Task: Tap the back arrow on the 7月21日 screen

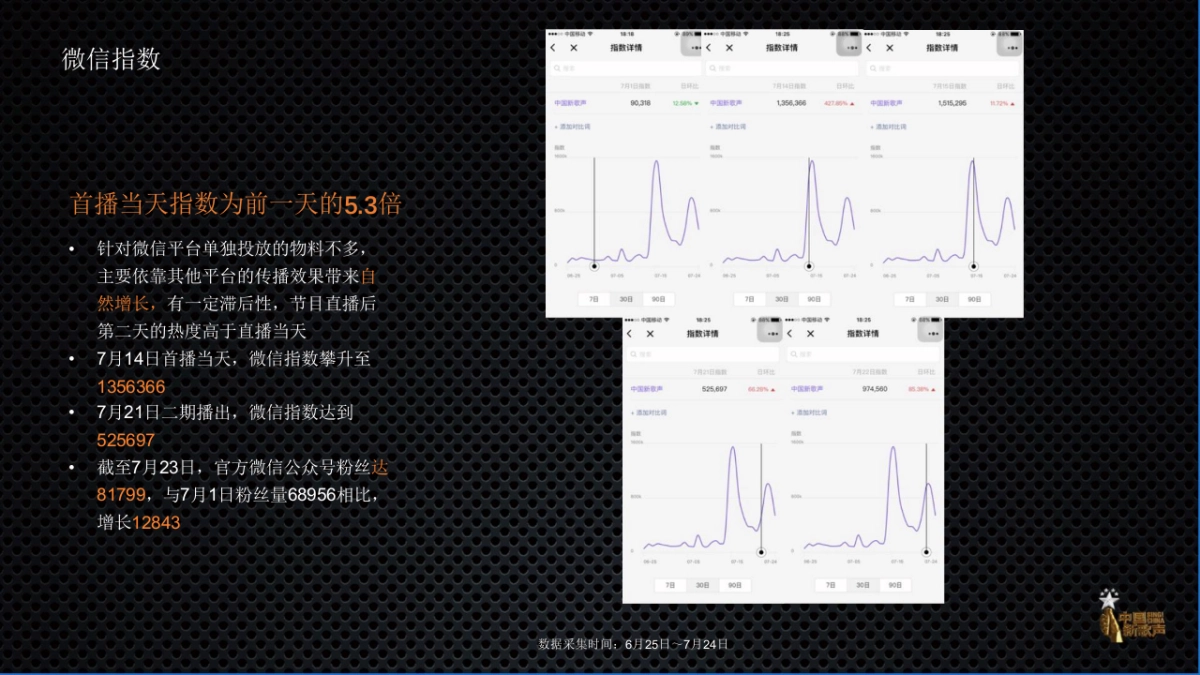Action: tap(631, 333)
